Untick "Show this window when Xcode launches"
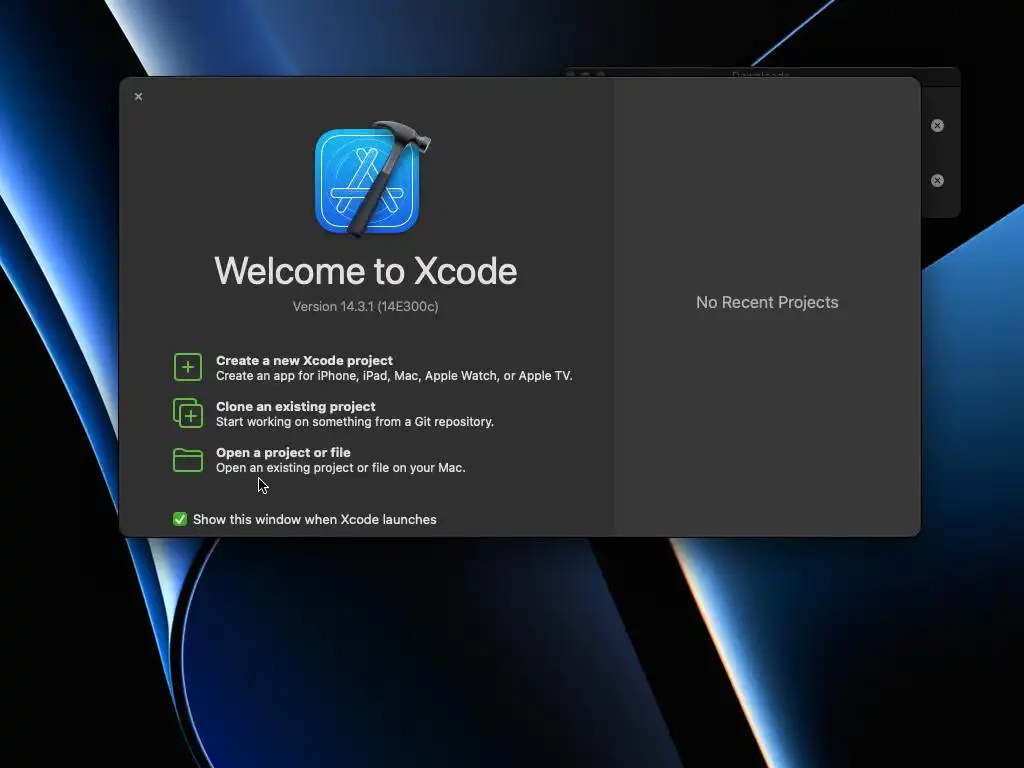This screenshot has height=768, width=1024. click(180, 519)
